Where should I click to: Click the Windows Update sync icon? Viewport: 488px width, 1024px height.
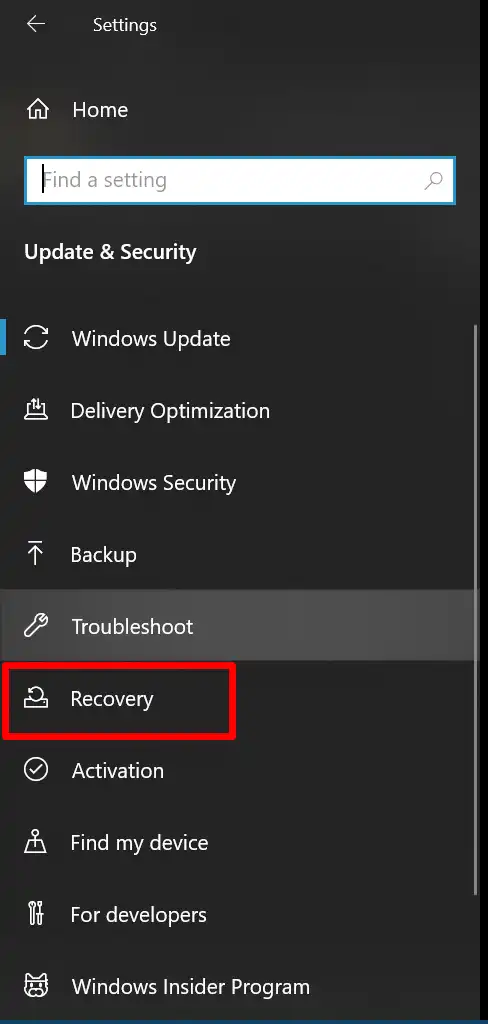point(36,338)
